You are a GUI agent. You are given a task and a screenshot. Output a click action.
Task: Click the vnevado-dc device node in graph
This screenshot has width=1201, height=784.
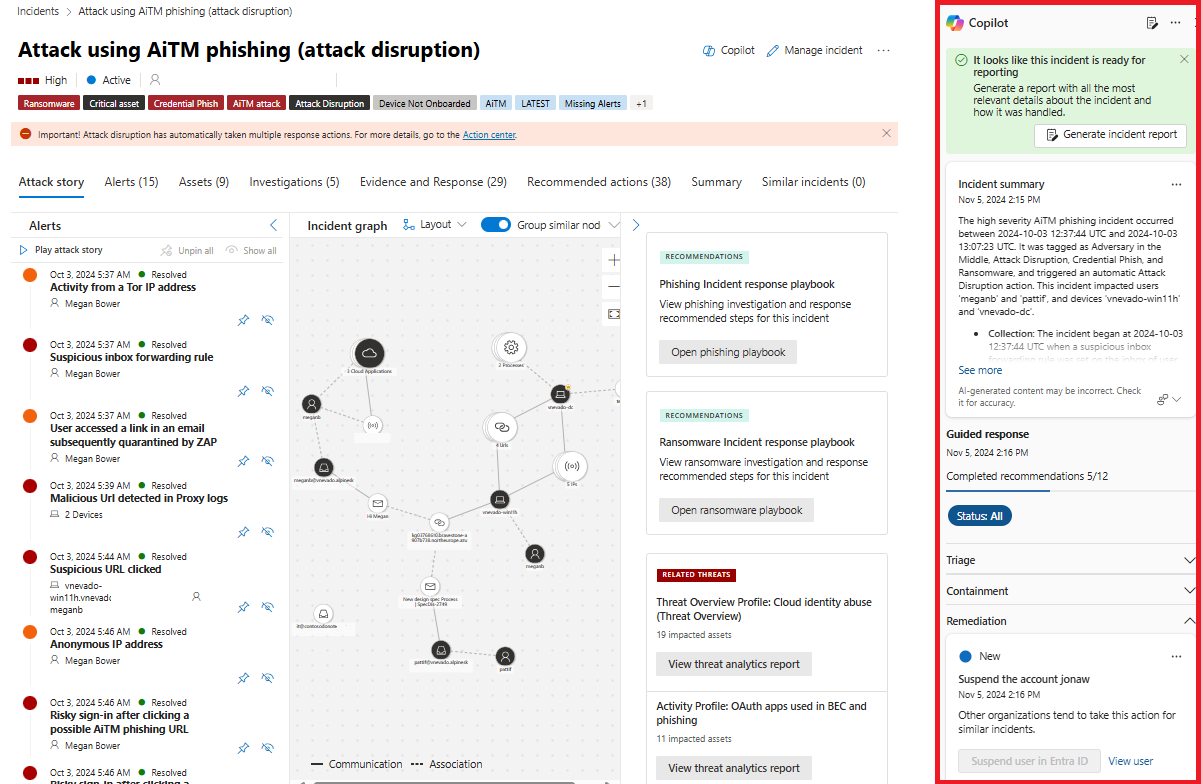point(560,394)
